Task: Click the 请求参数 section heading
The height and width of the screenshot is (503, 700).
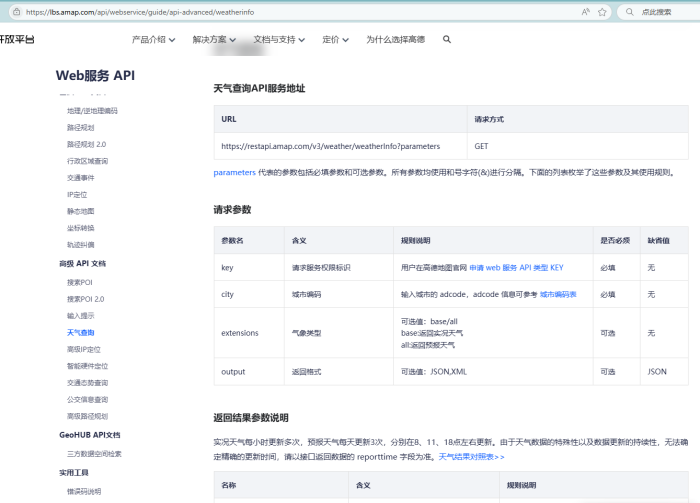Action: click(232, 210)
